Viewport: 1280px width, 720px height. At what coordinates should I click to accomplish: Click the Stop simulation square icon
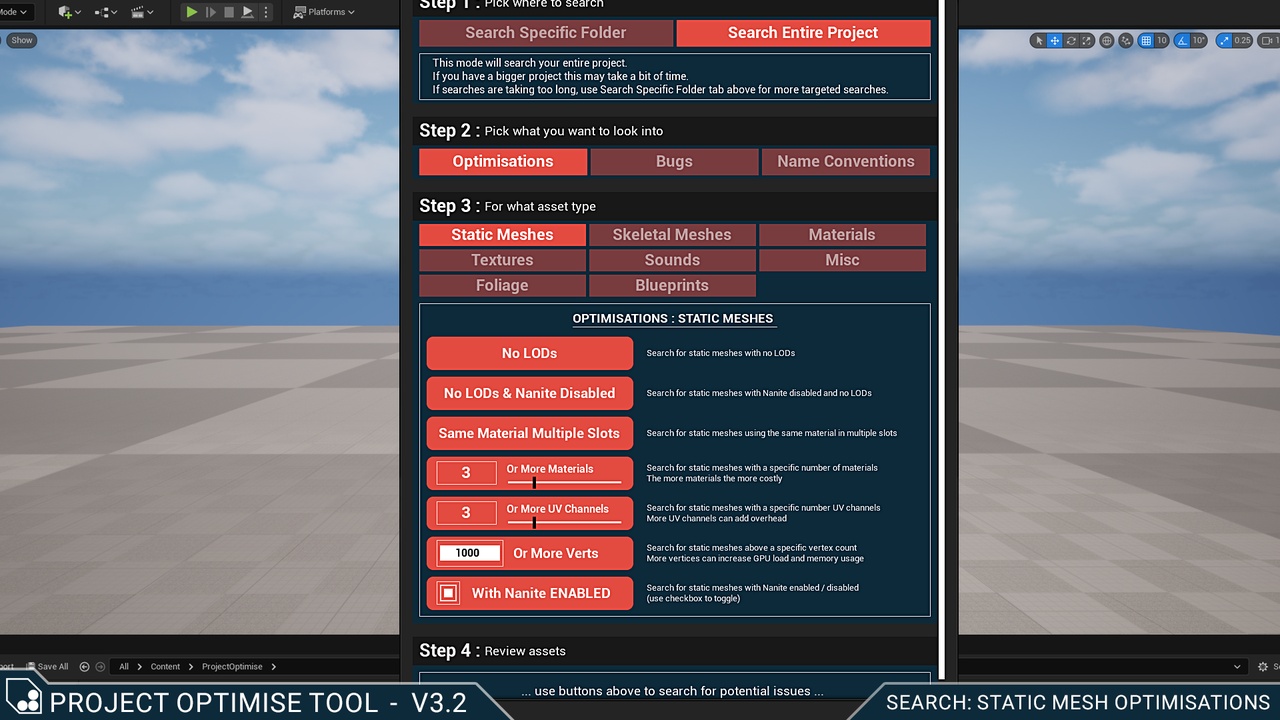click(x=229, y=12)
